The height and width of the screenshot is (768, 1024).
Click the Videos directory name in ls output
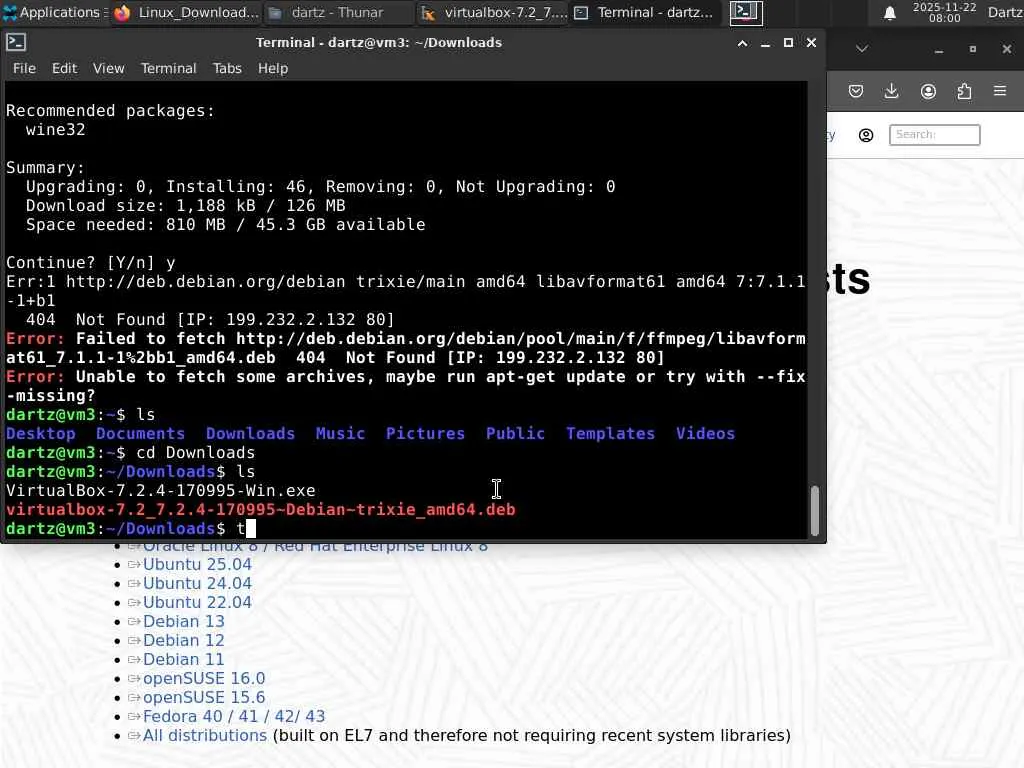click(705, 434)
